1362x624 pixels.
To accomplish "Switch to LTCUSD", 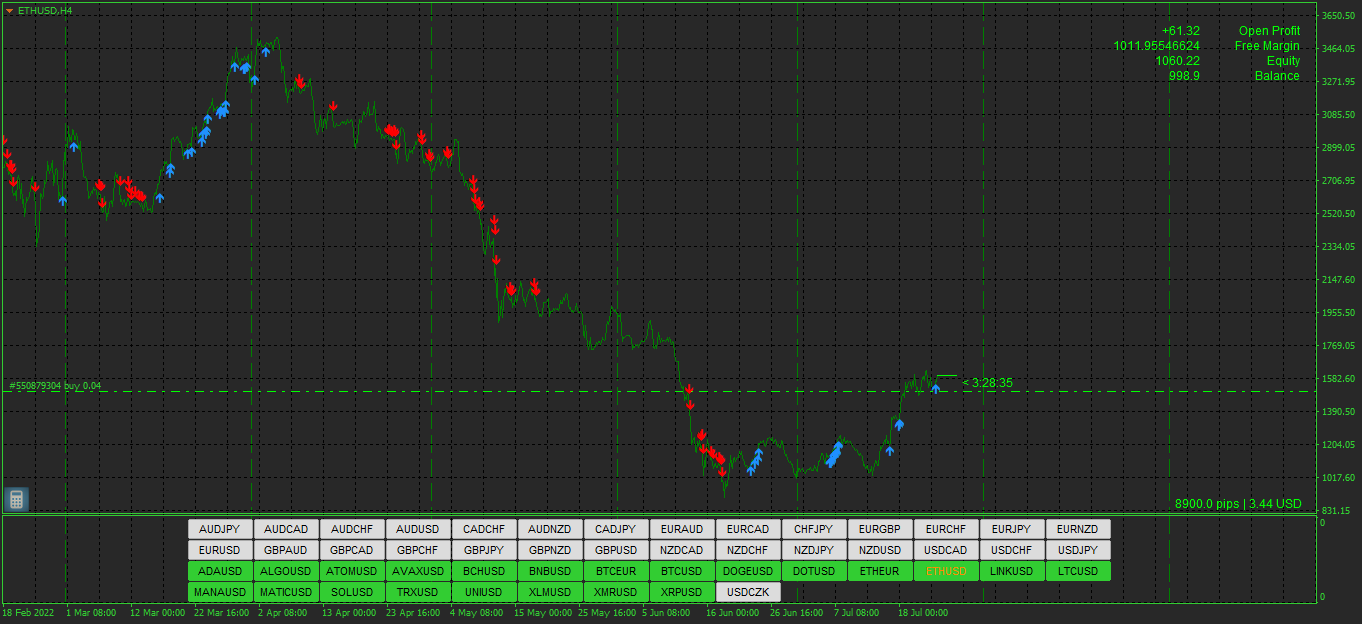I will (x=1077, y=571).
